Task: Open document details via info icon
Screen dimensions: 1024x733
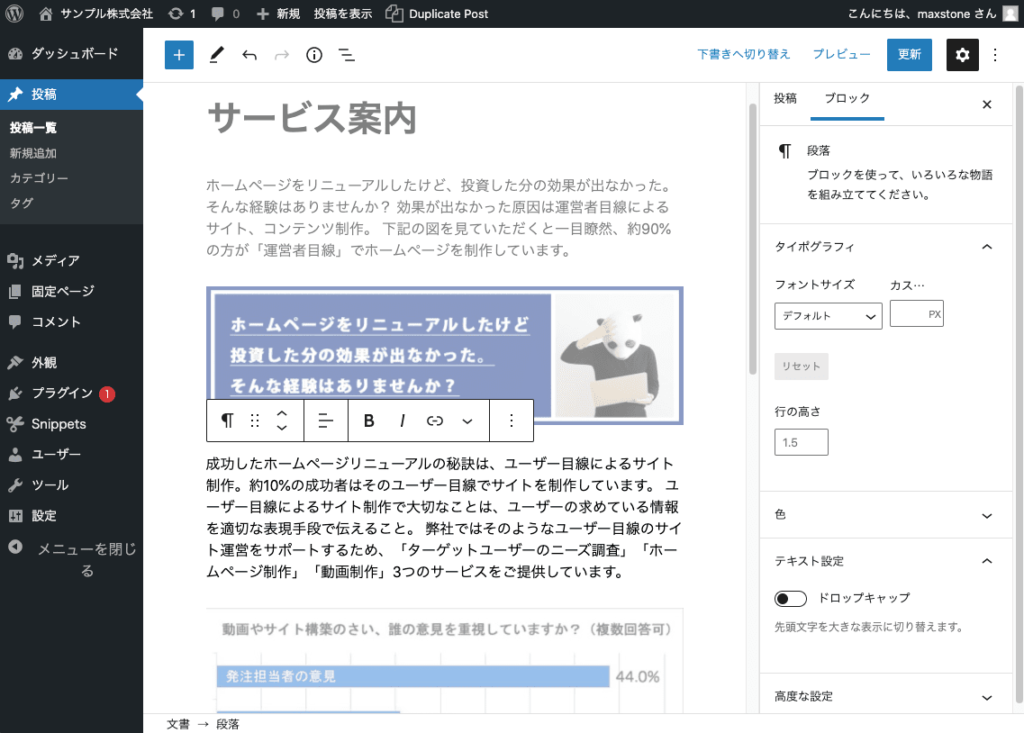Action: [x=313, y=55]
